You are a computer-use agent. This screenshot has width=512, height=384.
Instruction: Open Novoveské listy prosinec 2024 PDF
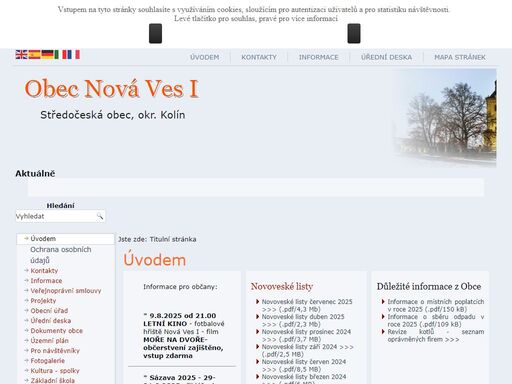(x=306, y=335)
